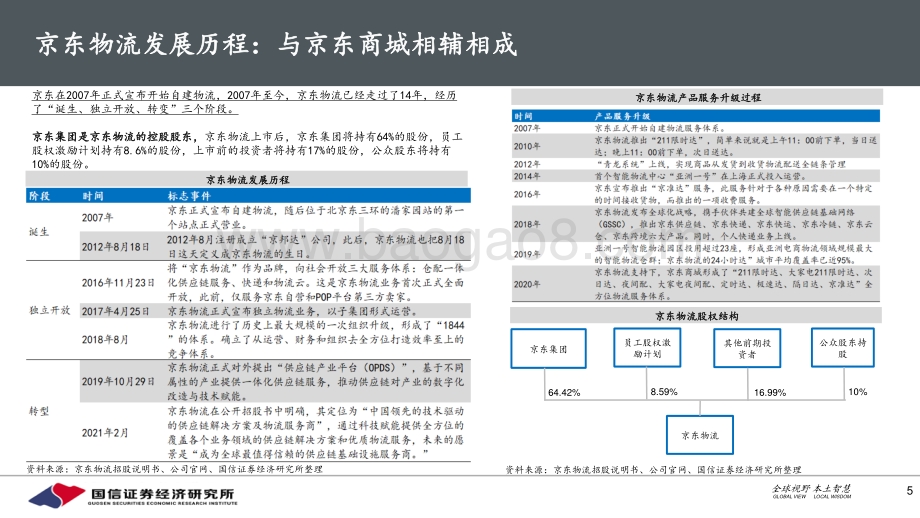920x518 pixels.
Task: Click 2014年 row in upgrade table
Action: coord(696,176)
